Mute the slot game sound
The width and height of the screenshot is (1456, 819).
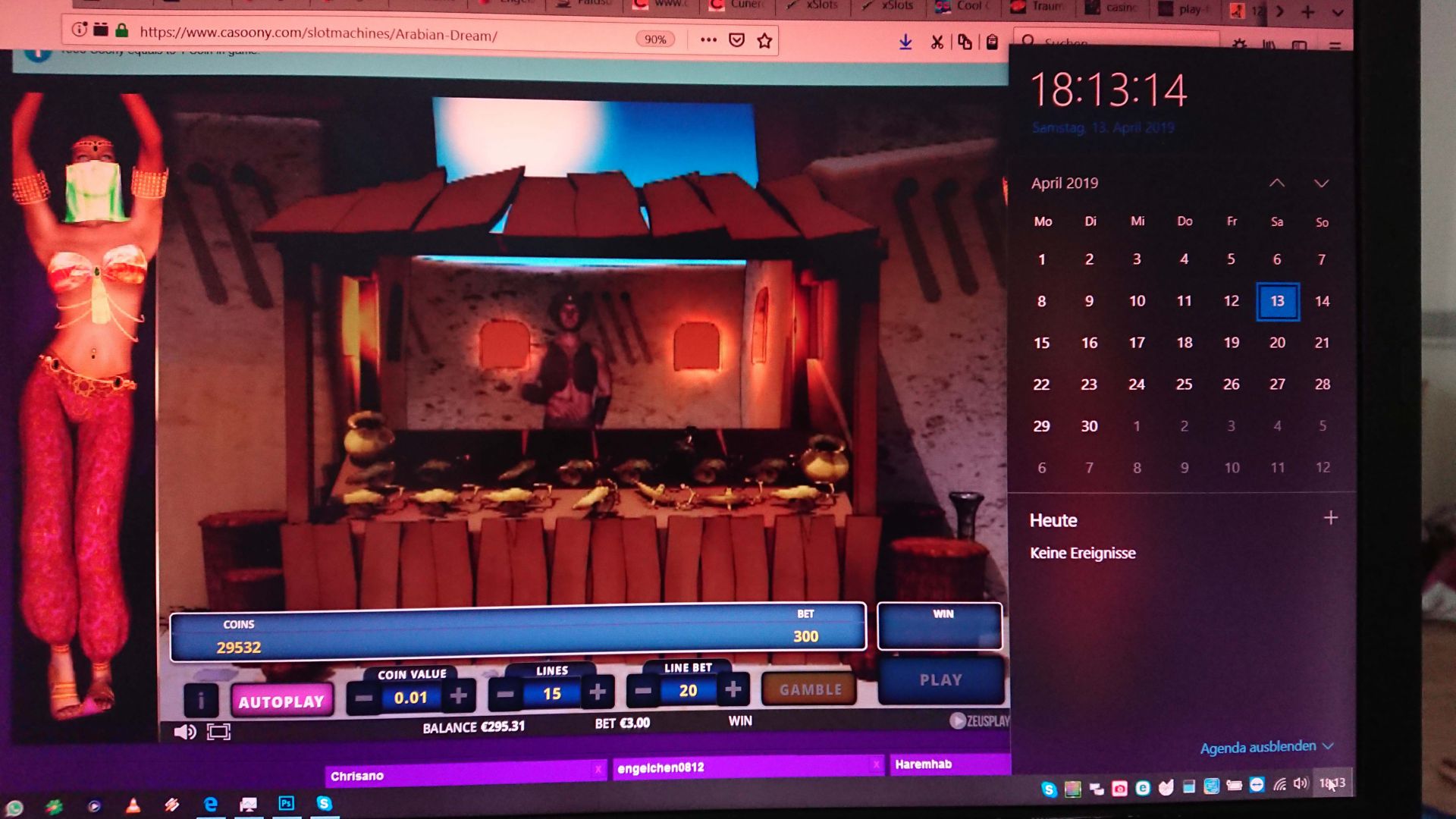coord(185,732)
